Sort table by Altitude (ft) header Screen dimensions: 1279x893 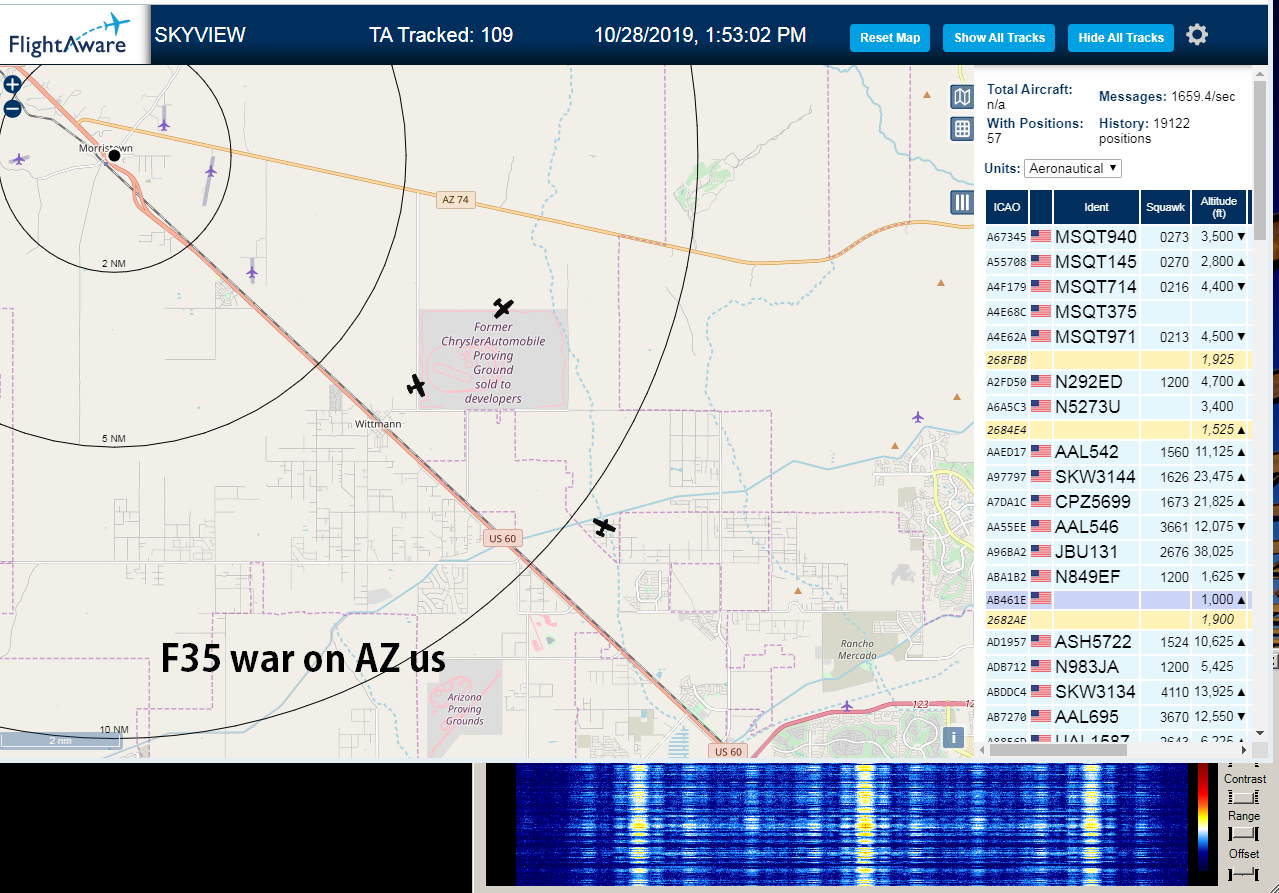click(x=1219, y=207)
